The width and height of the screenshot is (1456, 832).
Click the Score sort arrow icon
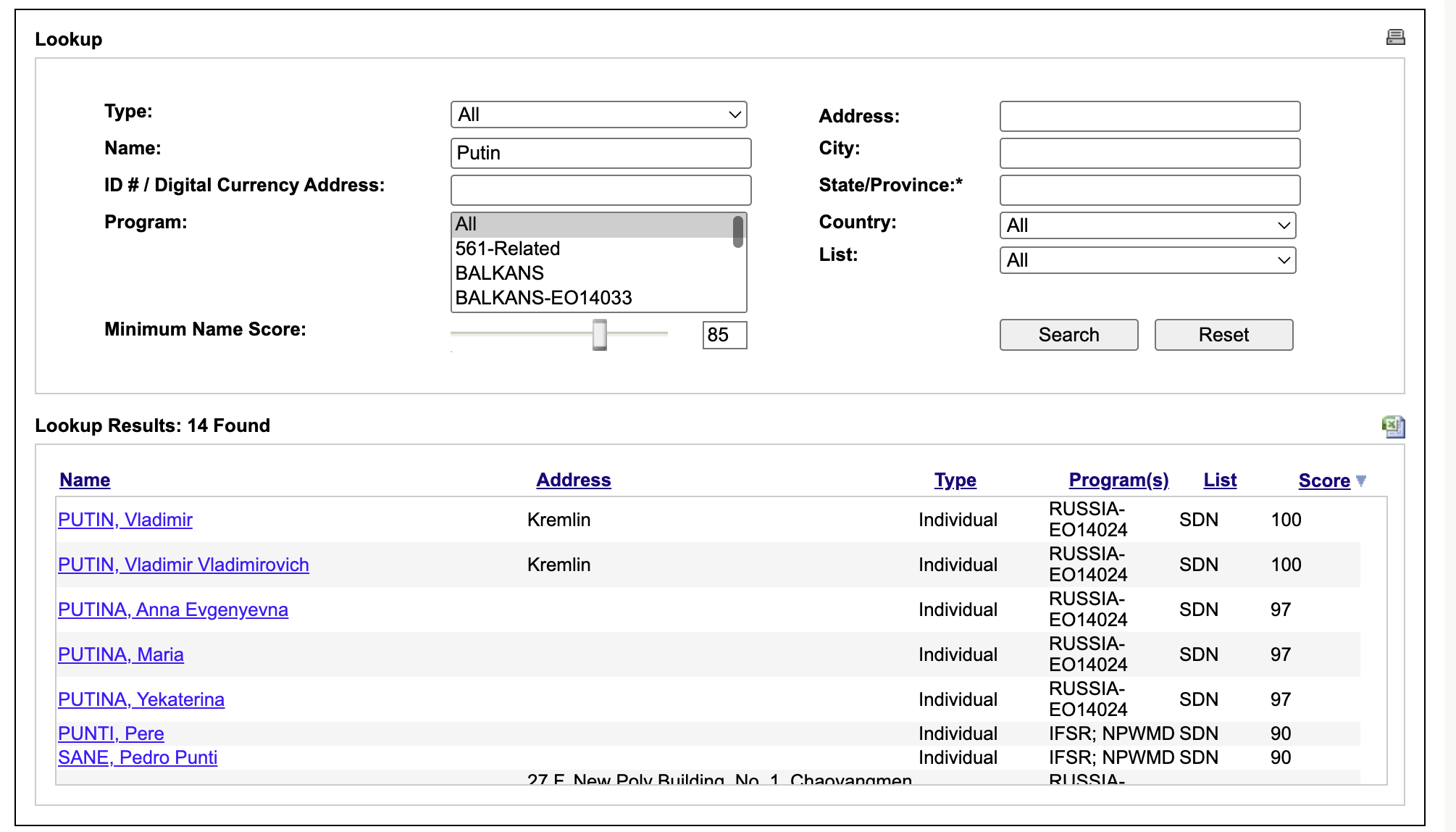point(1361,481)
